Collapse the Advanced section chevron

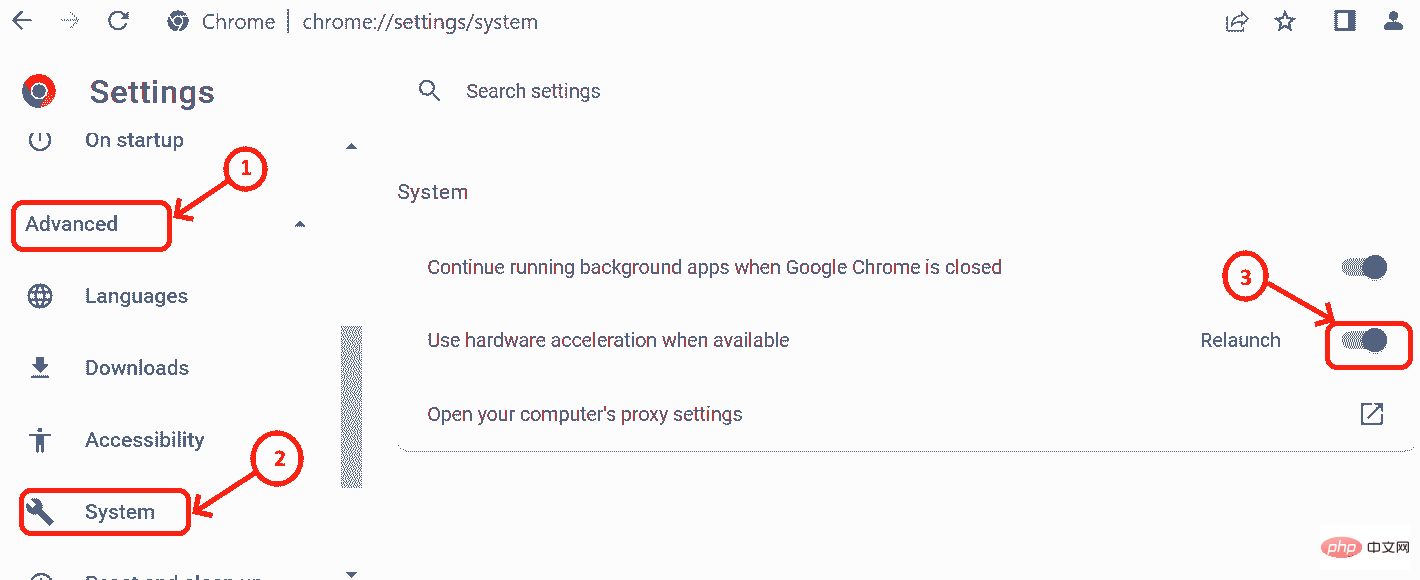(x=299, y=226)
